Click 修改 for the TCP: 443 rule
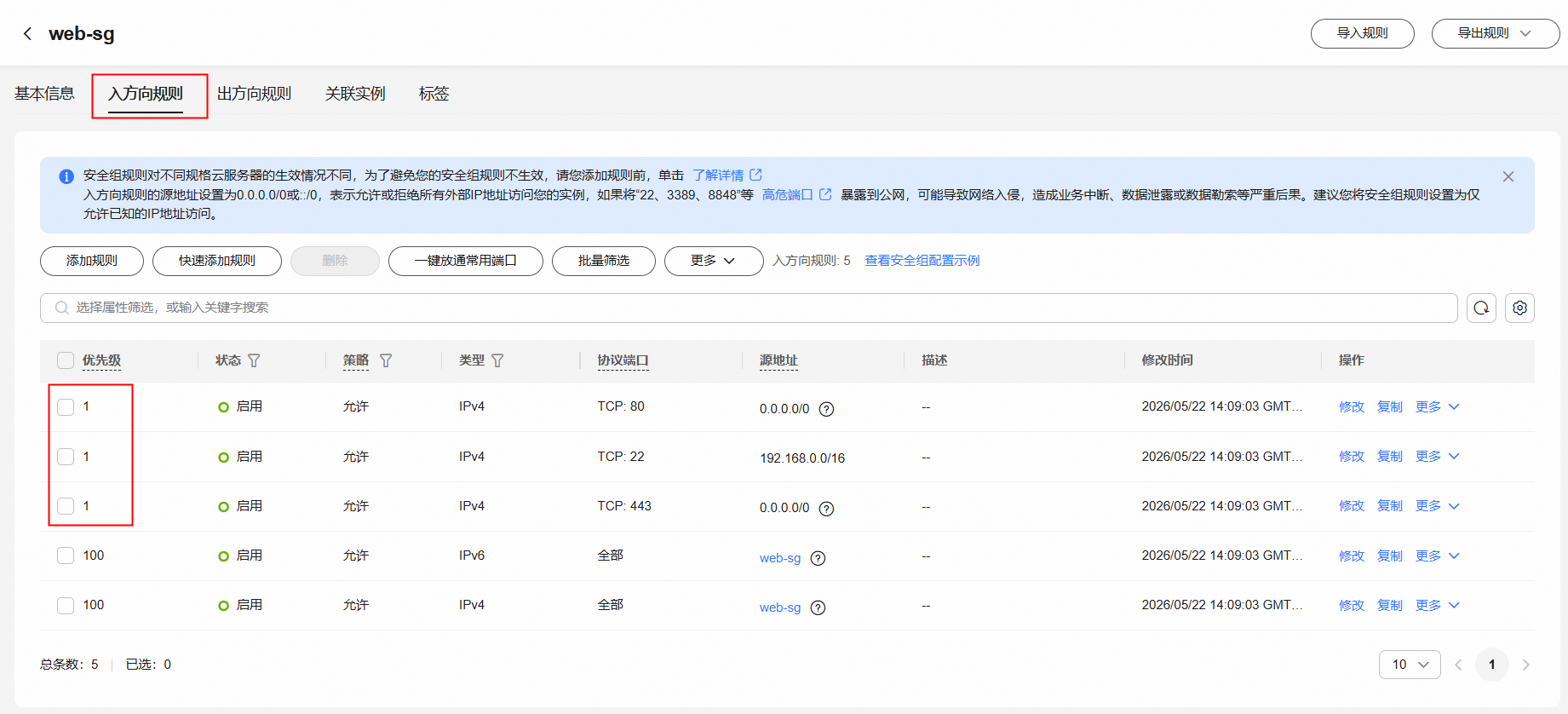This screenshot has width=1568, height=714. [1352, 506]
